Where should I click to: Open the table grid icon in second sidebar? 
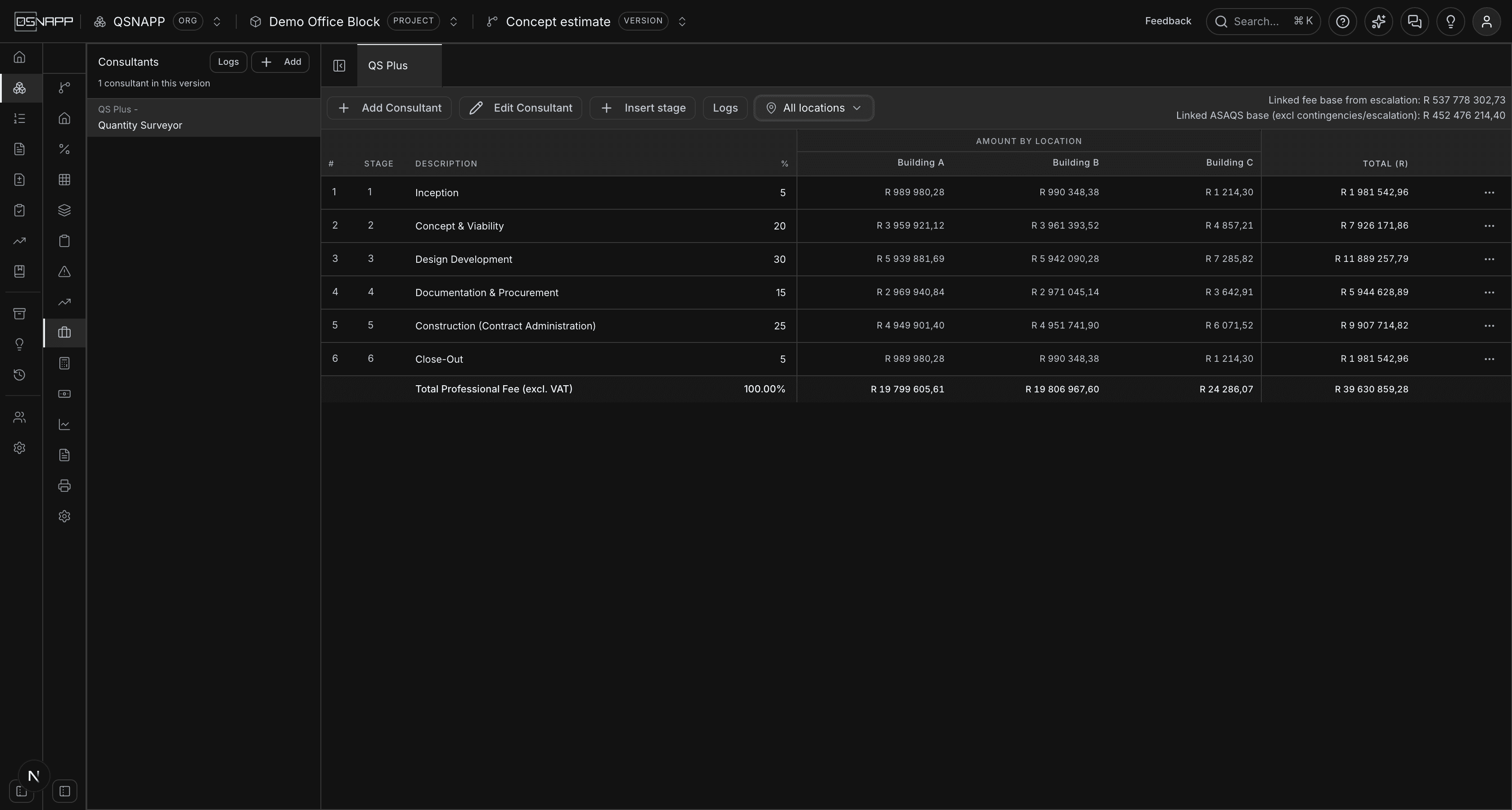click(64, 180)
